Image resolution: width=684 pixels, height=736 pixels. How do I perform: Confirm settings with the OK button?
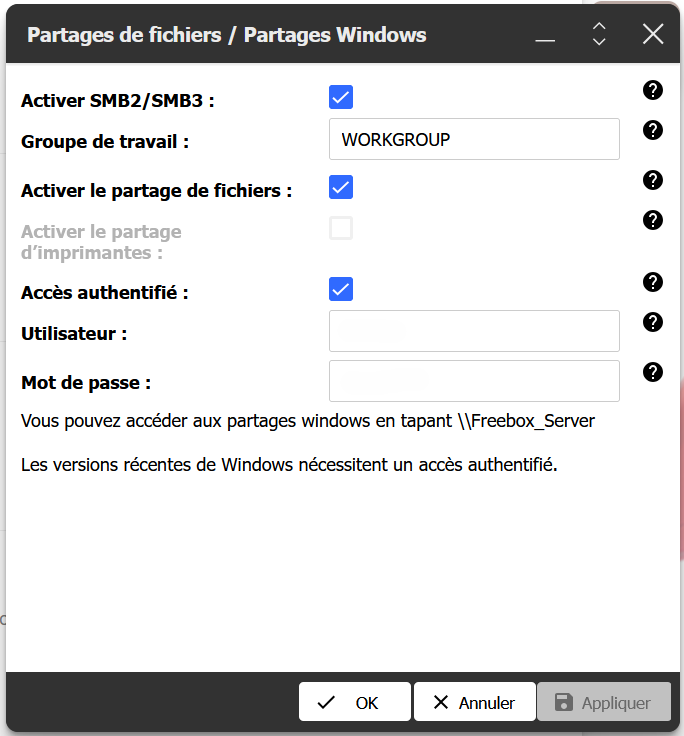point(354,703)
